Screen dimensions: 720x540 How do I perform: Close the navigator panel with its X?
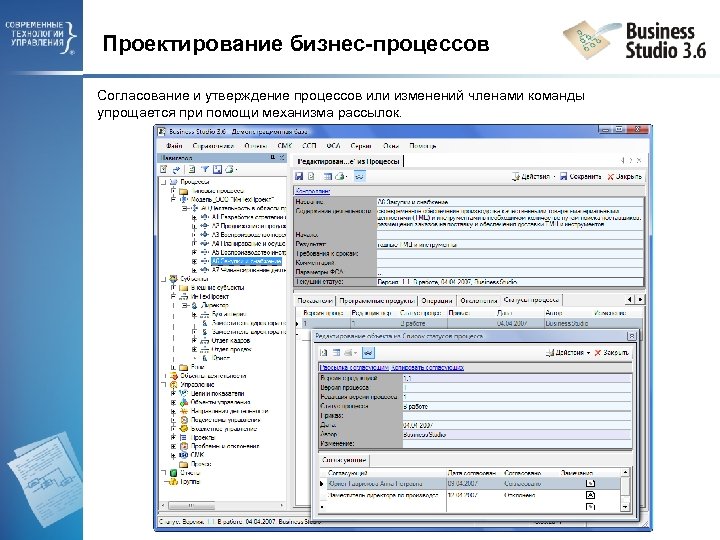[x=282, y=158]
